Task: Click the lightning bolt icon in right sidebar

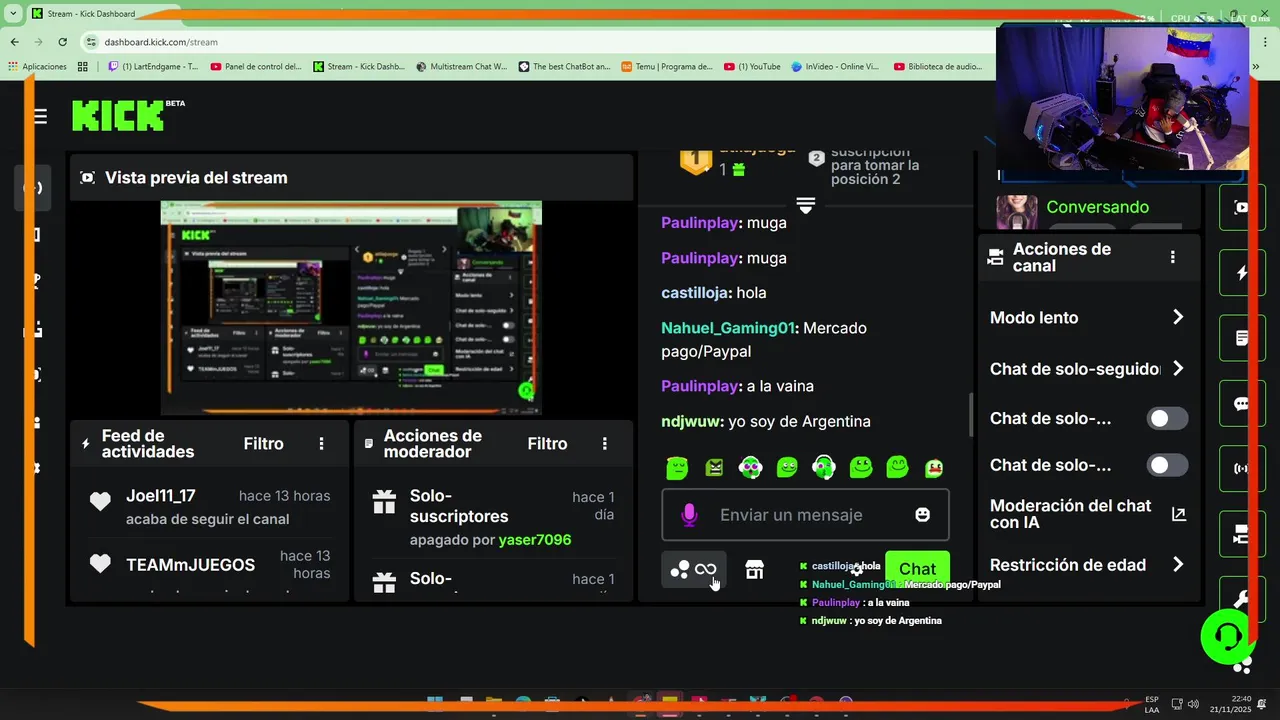Action: pos(1241,272)
